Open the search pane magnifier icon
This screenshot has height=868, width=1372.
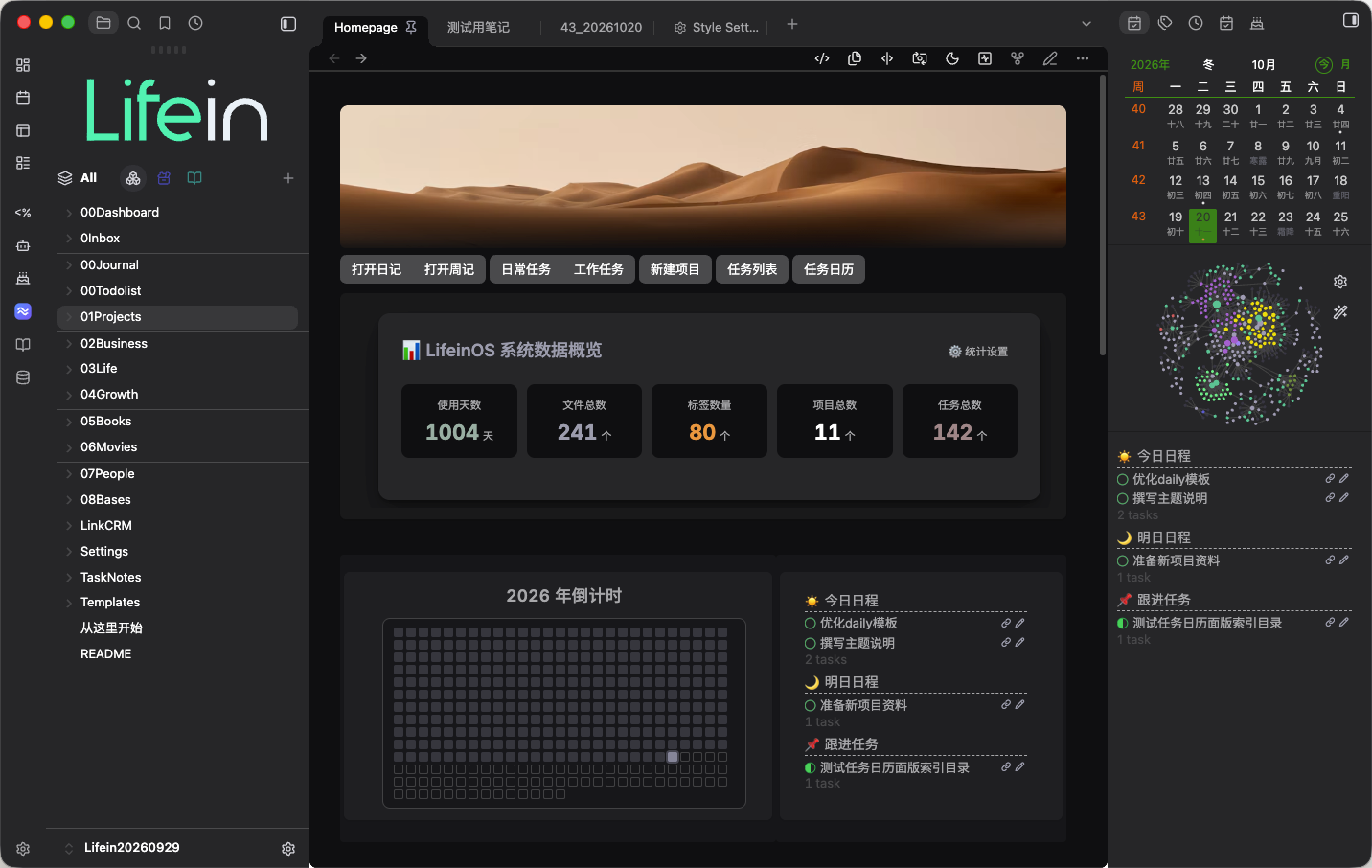(x=134, y=23)
